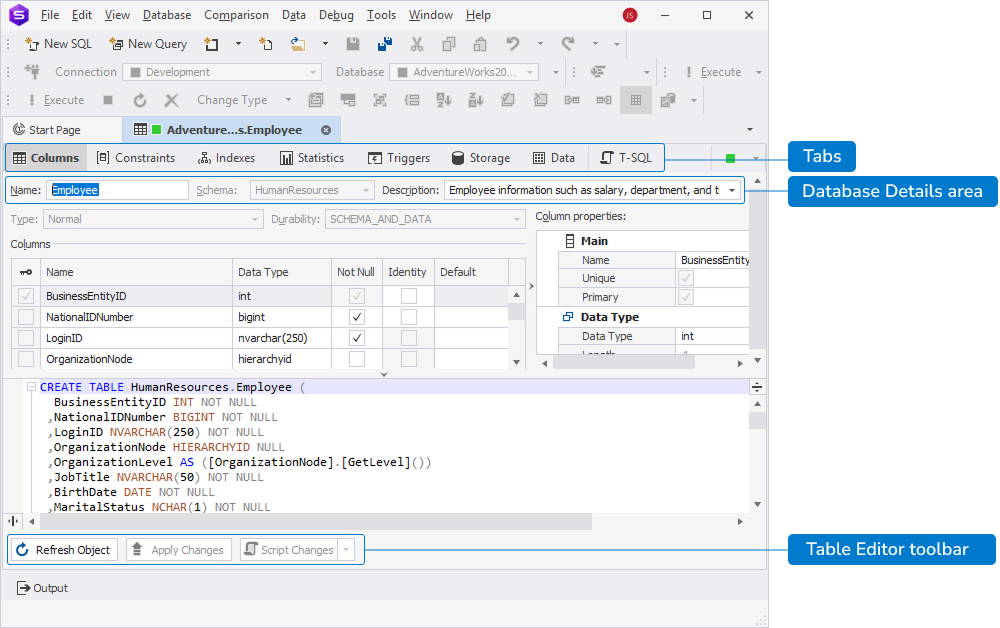1000x628 pixels.
Task: Click the Open file folder icon
Action: point(298,44)
